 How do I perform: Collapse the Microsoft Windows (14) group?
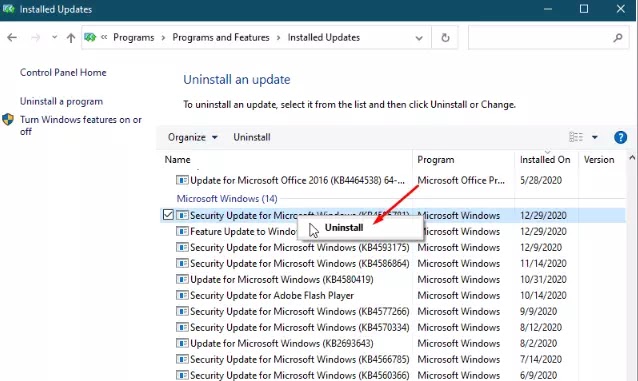click(x=227, y=199)
